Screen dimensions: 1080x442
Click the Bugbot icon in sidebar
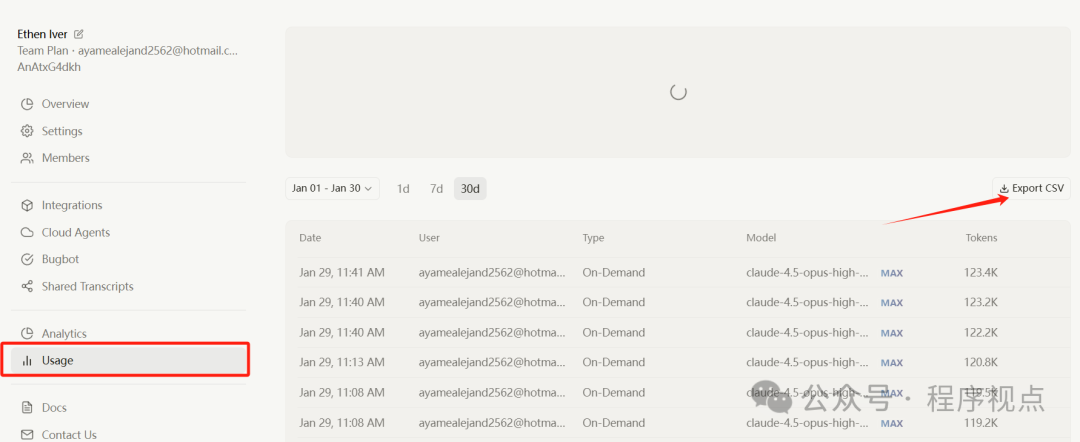27,259
